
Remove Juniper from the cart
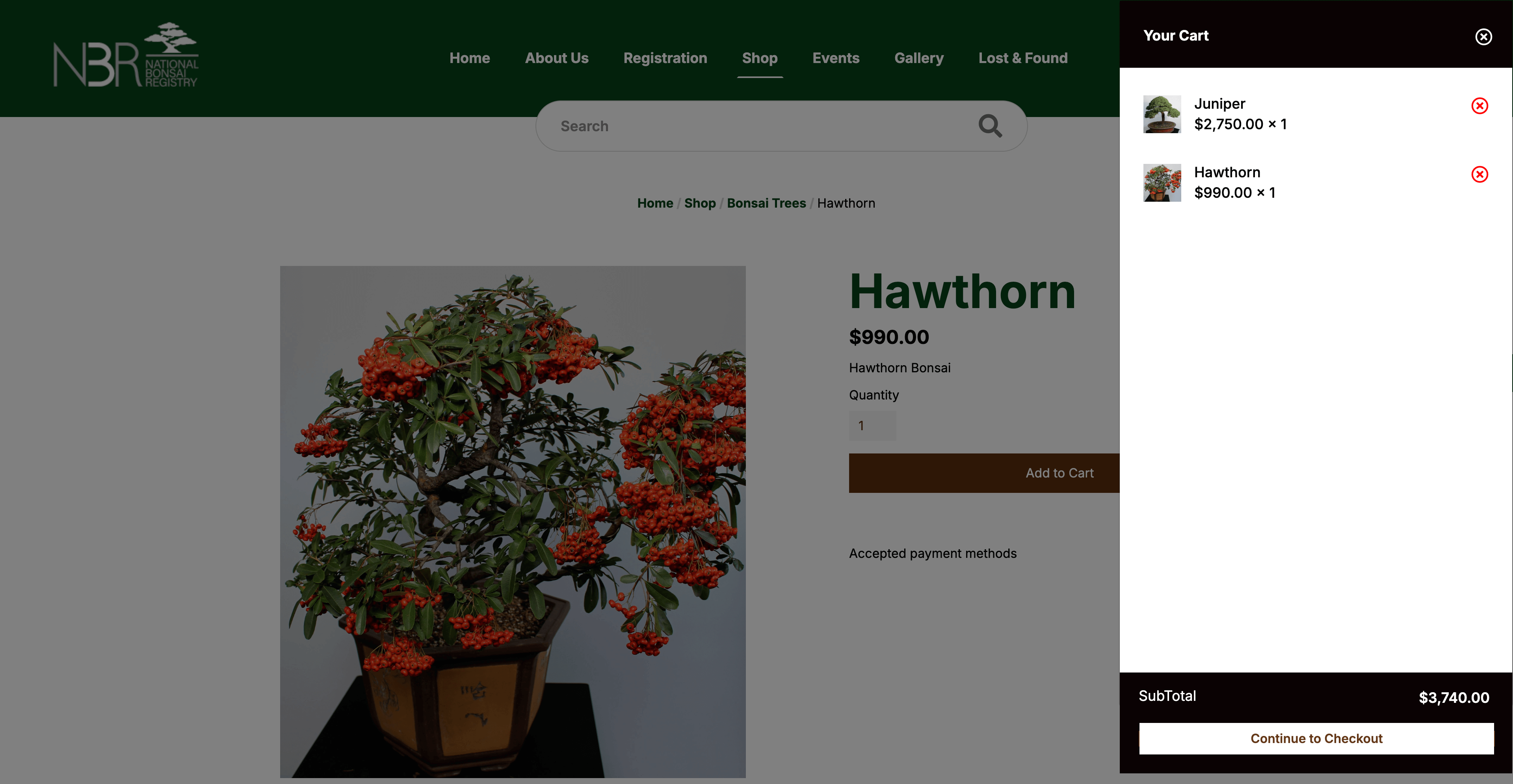1479,106
